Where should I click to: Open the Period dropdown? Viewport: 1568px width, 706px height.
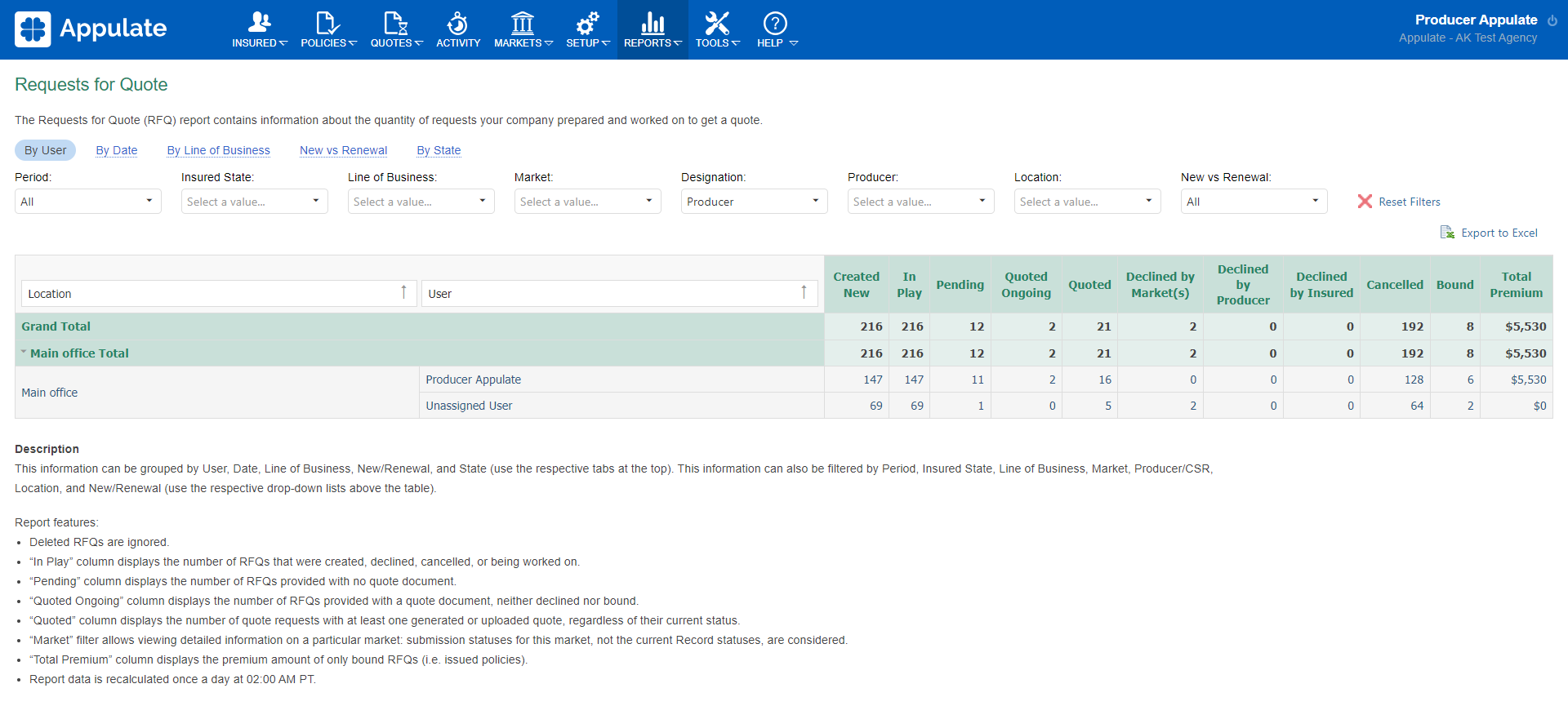(x=88, y=202)
